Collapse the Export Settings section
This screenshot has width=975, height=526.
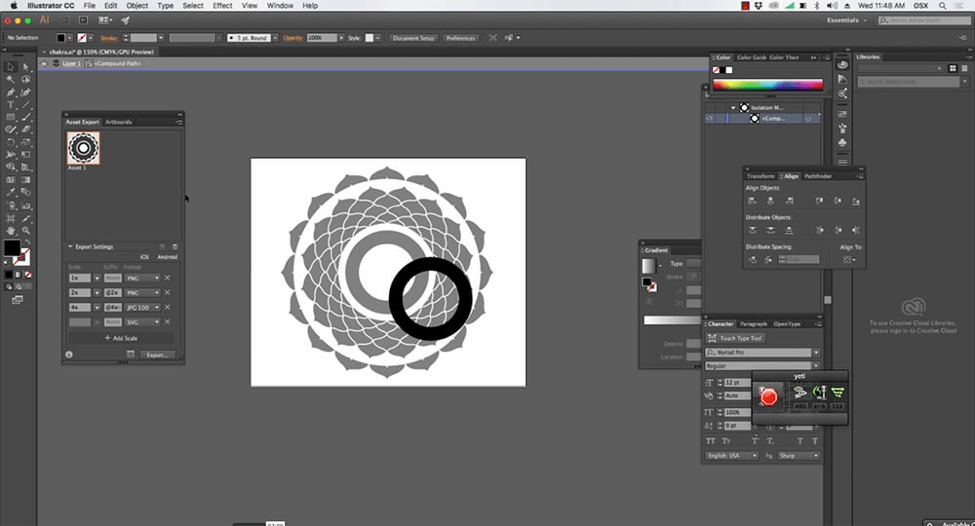click(70, 247)
